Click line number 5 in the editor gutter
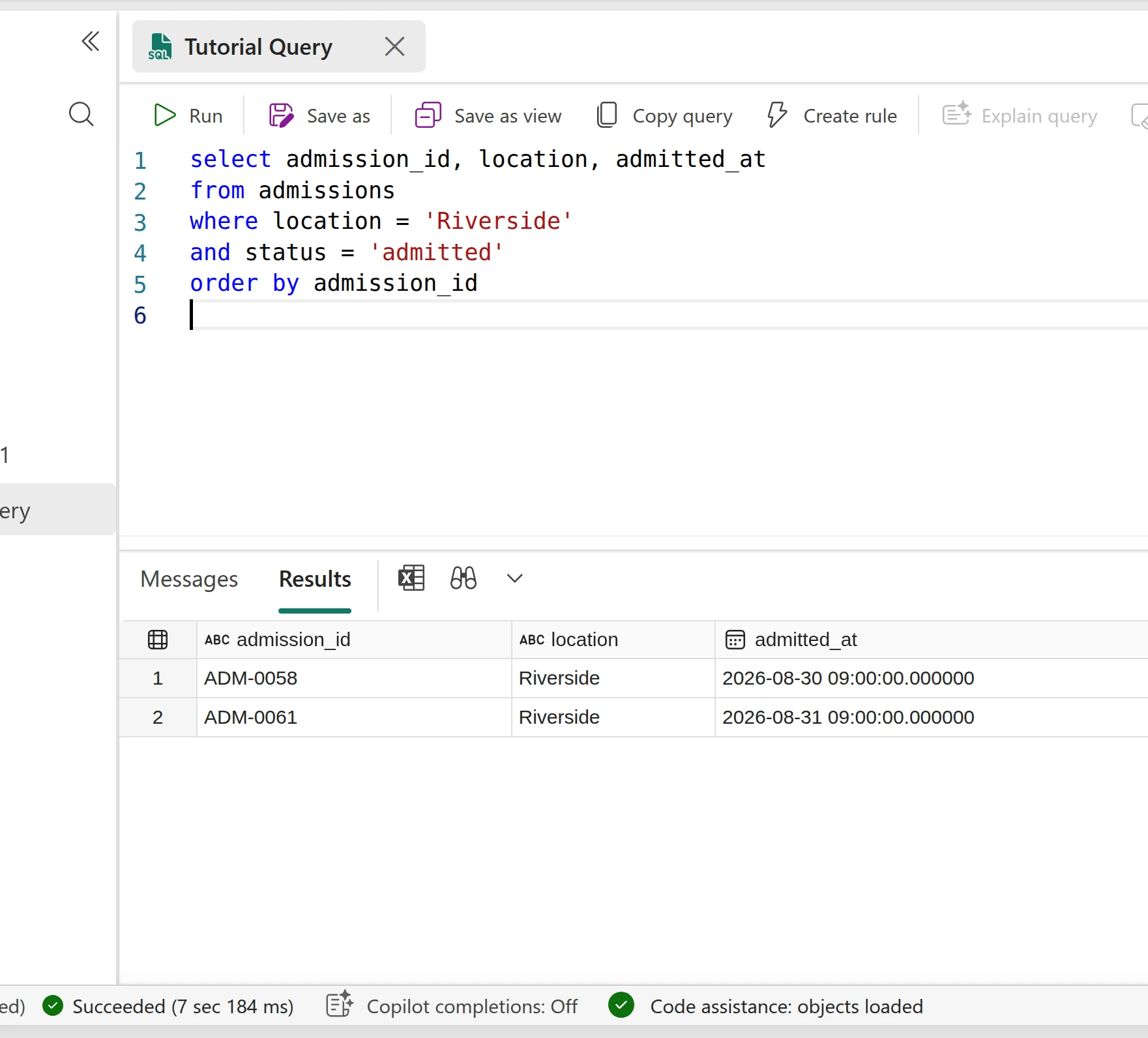Viewport: 1148px width, 1038px height. [140, 284]
